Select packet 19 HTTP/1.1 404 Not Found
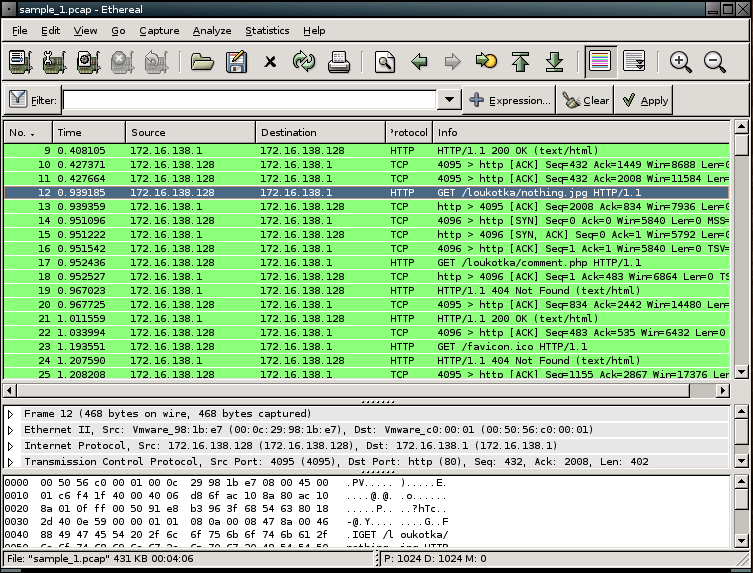753x573 pixels. pyautogui.click(x=366, y=291)
